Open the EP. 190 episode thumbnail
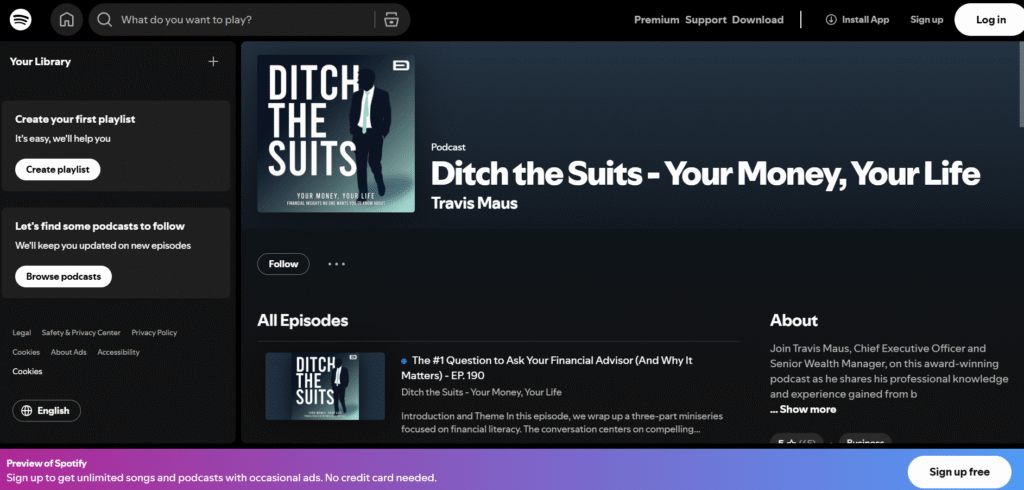 click(x=325, y=385)
